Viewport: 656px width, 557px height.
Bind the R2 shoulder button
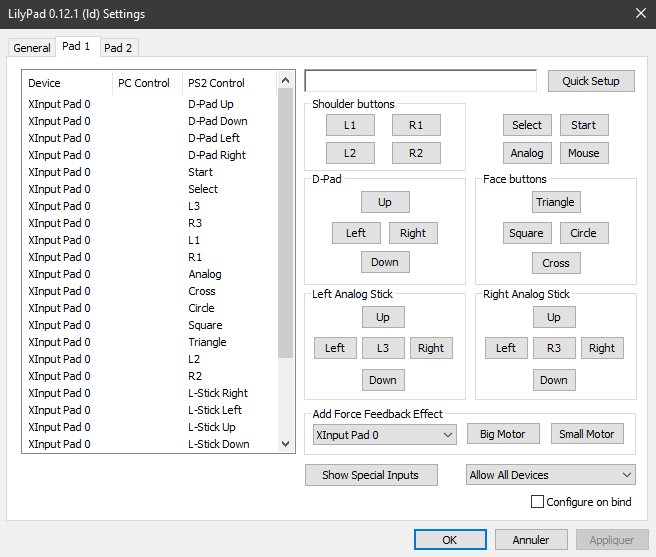(x=416, y=153)
